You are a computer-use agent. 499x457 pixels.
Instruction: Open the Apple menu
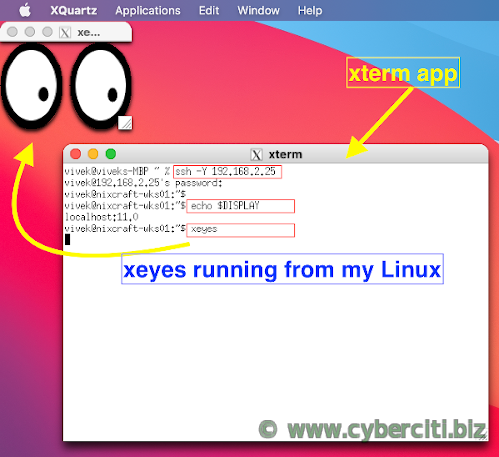pyautogui.click(x=25, y=10)
